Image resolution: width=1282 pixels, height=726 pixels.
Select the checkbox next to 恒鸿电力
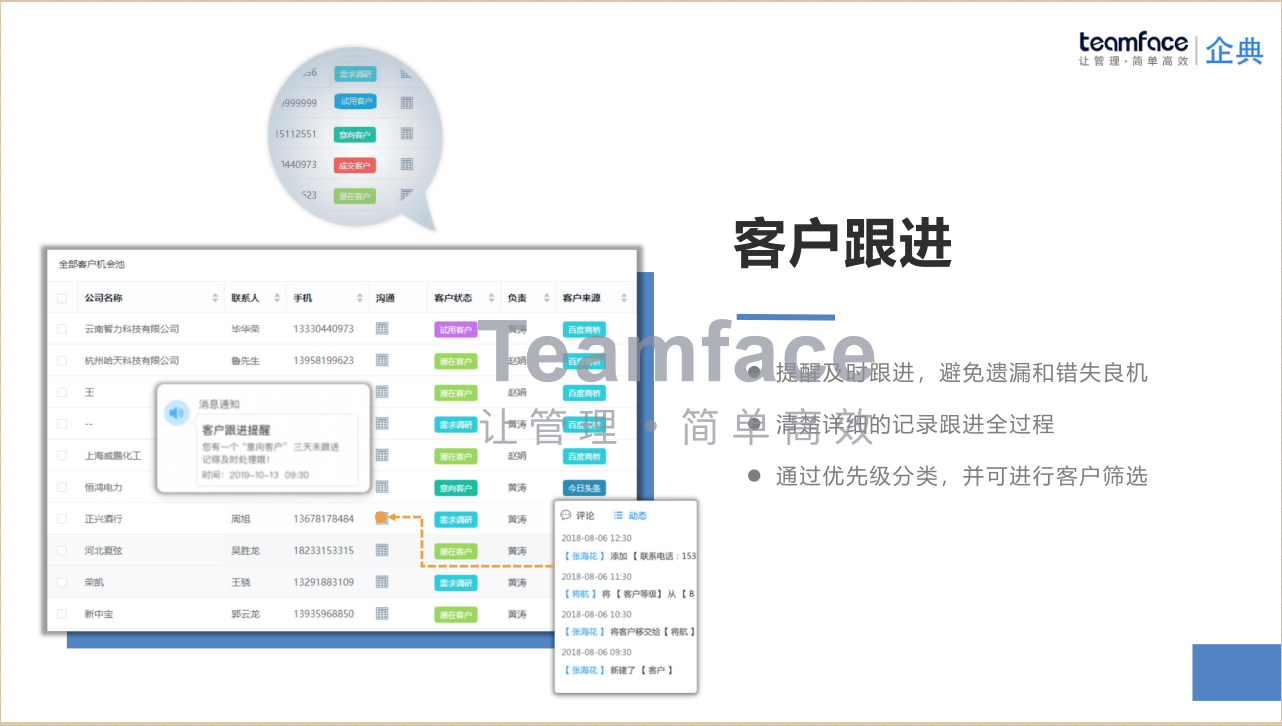pyautogui.click(x=61, y=488)
